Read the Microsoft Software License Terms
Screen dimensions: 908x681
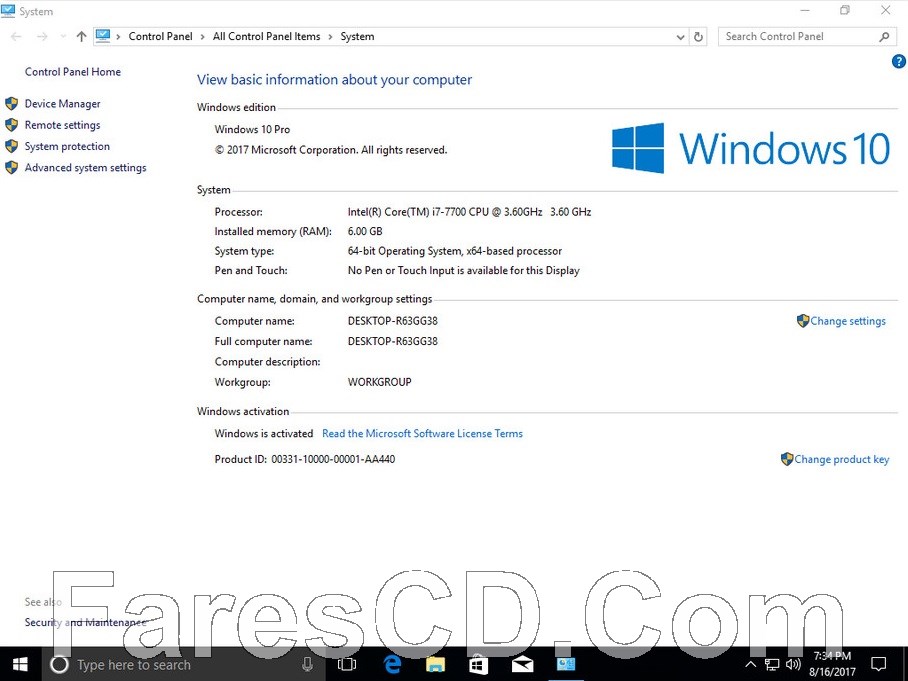tap(422, 434)
